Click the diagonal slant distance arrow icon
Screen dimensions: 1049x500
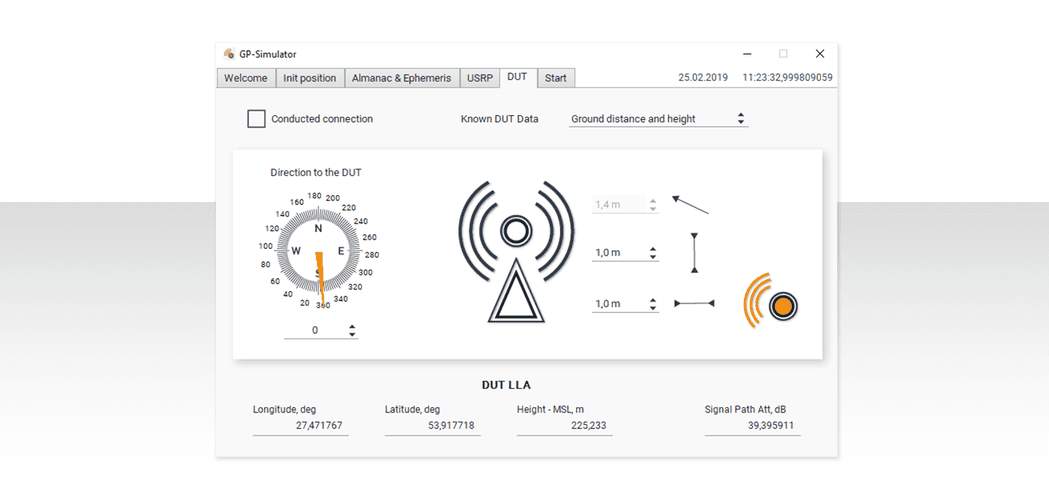[x=690, y=205]
